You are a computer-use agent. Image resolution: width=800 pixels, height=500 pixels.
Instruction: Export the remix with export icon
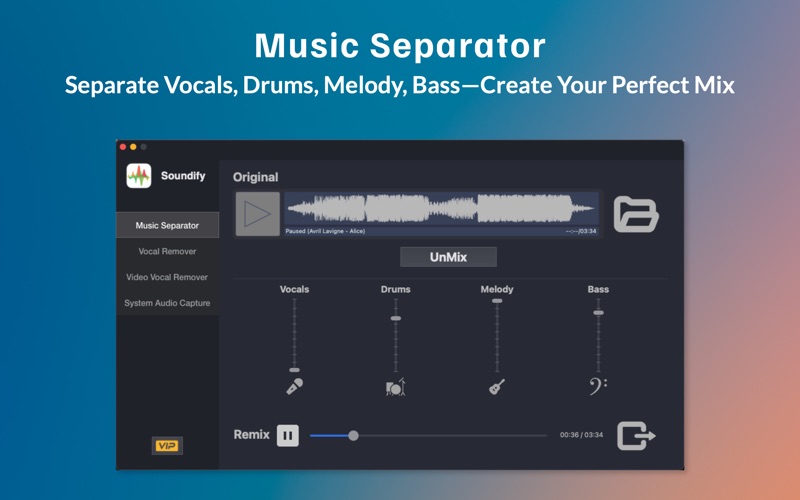coord(636,436)
